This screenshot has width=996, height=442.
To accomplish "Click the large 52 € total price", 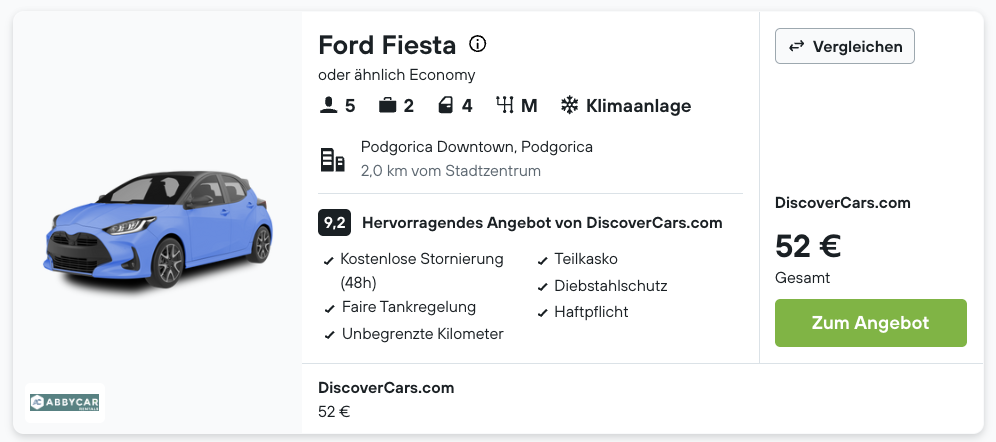I will 808,246.
